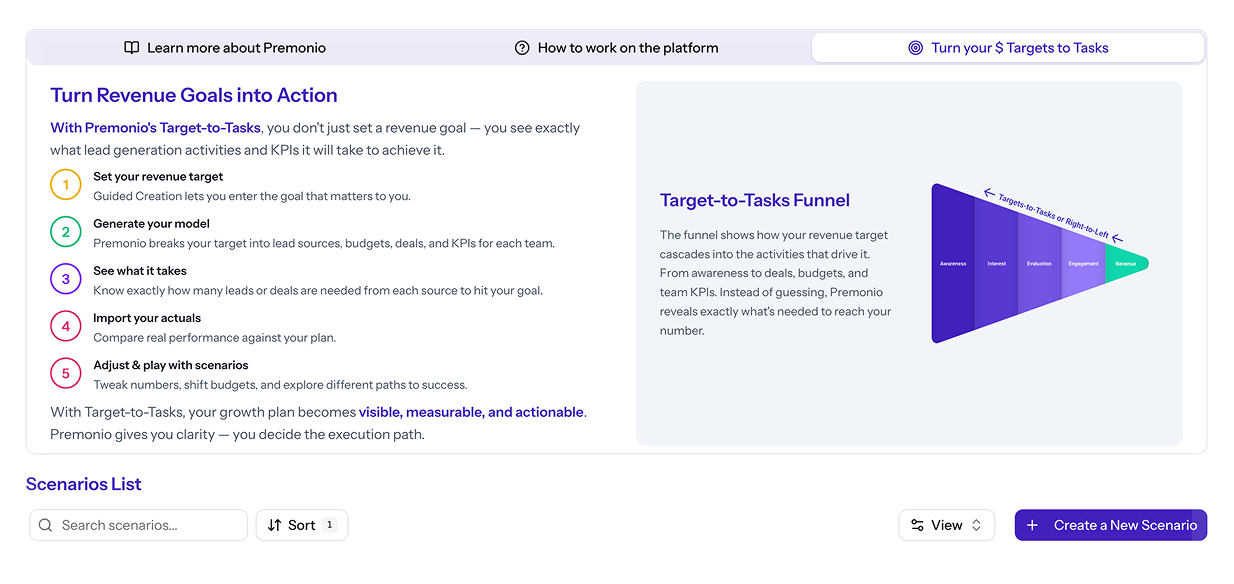
Task: Click the book icon beside Learn more
Action: pyautogui.click(x=131, y=48)
